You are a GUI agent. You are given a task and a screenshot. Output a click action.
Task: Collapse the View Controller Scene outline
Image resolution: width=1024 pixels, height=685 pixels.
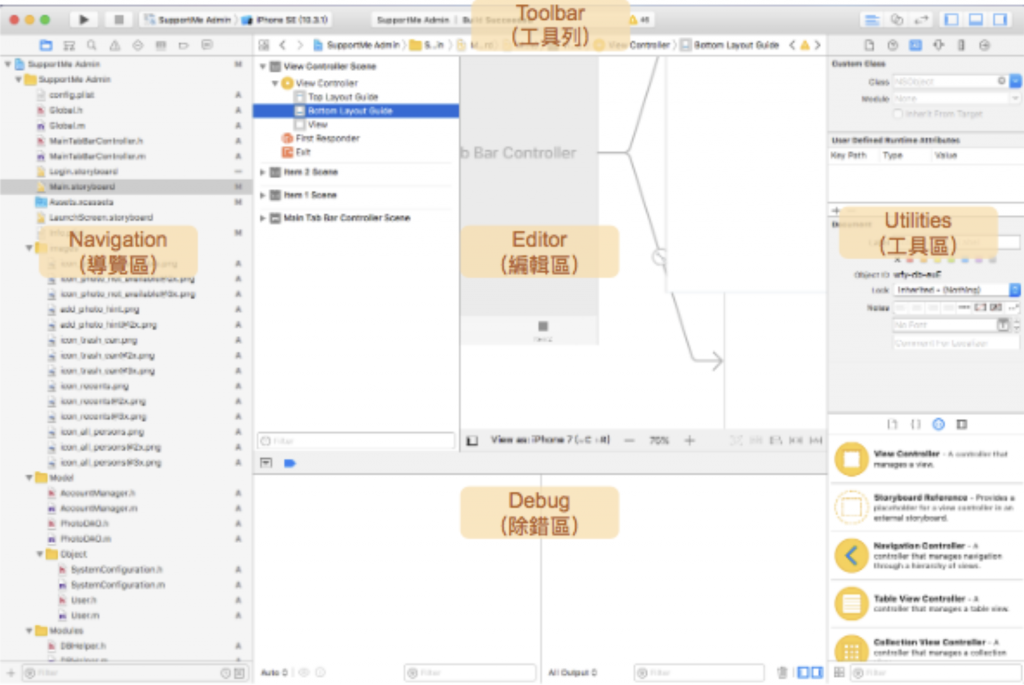[x=263, y=67]
